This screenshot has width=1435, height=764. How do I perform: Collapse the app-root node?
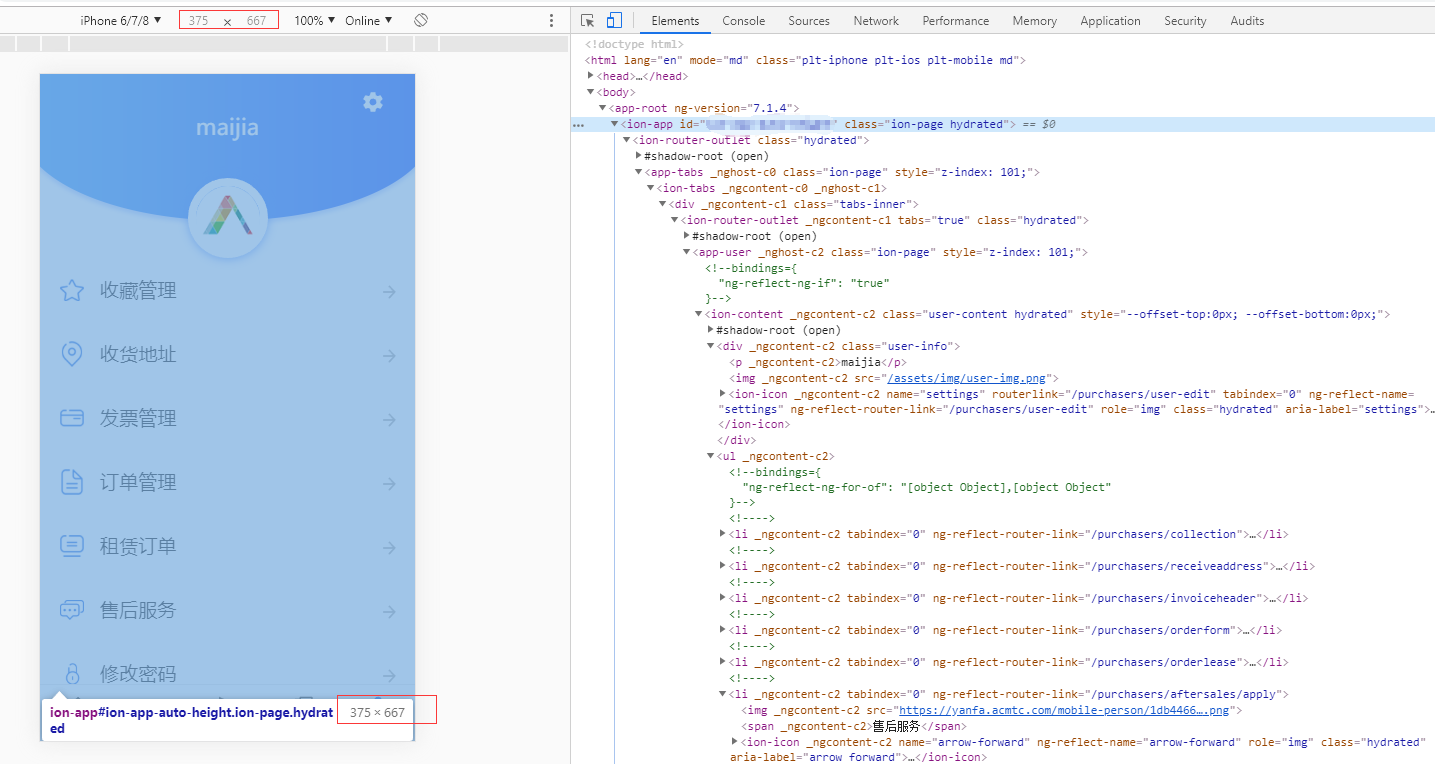pos(603,108)
